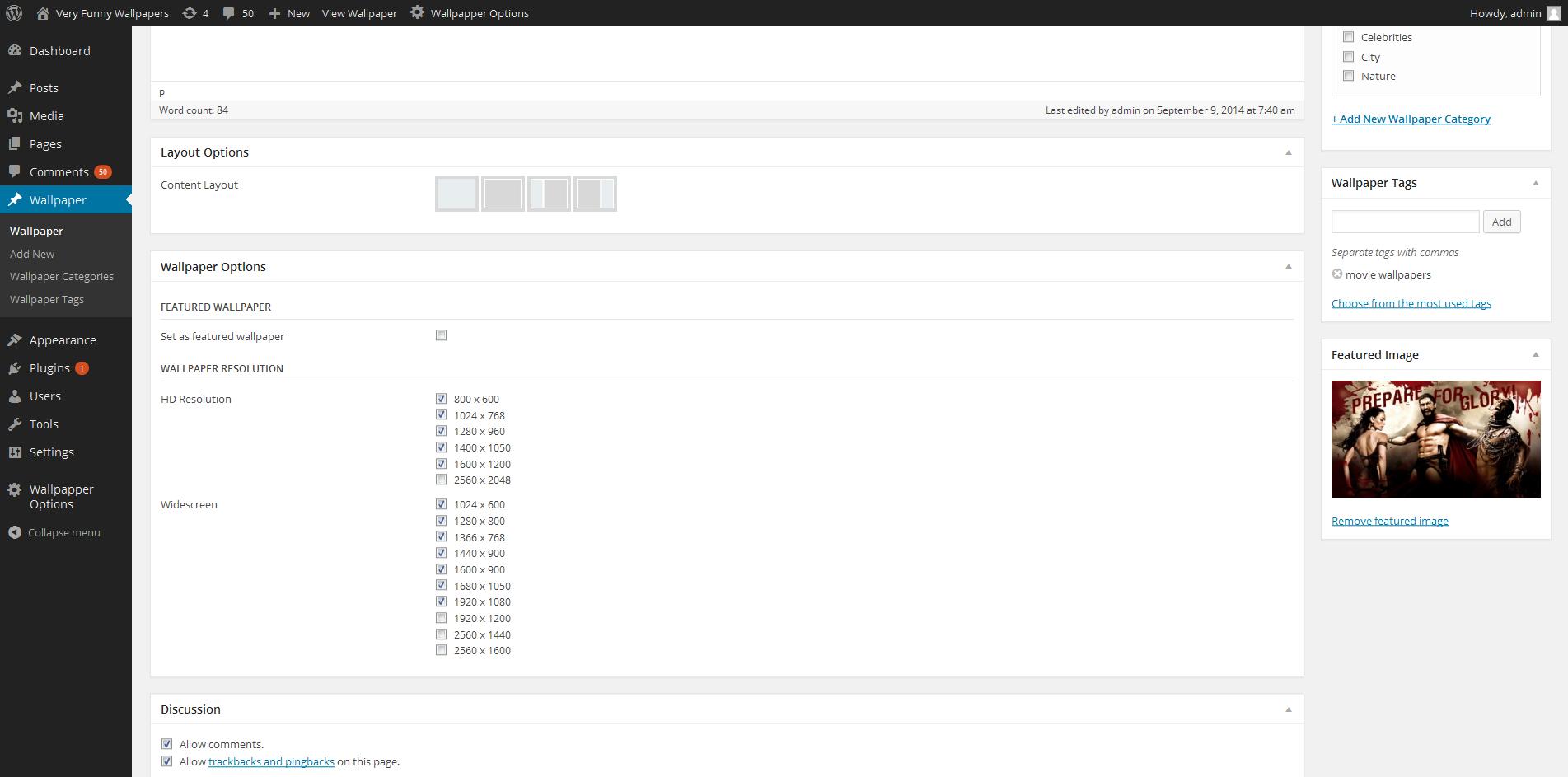Click the wallpaper tags input field

pos(1405,222)
